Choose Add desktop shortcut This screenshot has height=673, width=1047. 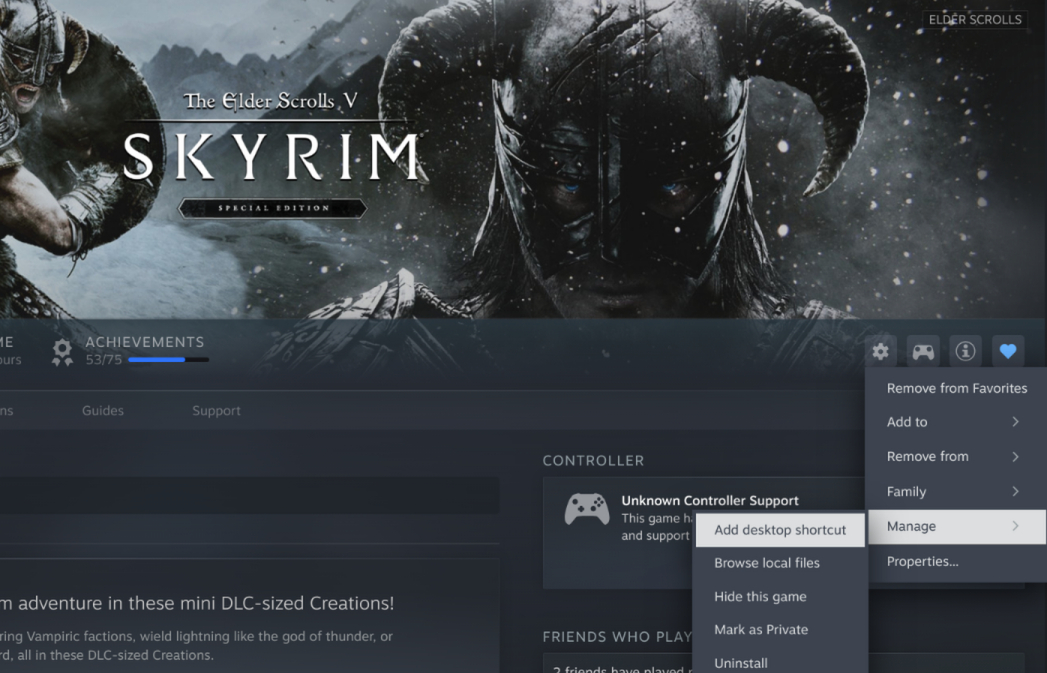coord(780,530)
